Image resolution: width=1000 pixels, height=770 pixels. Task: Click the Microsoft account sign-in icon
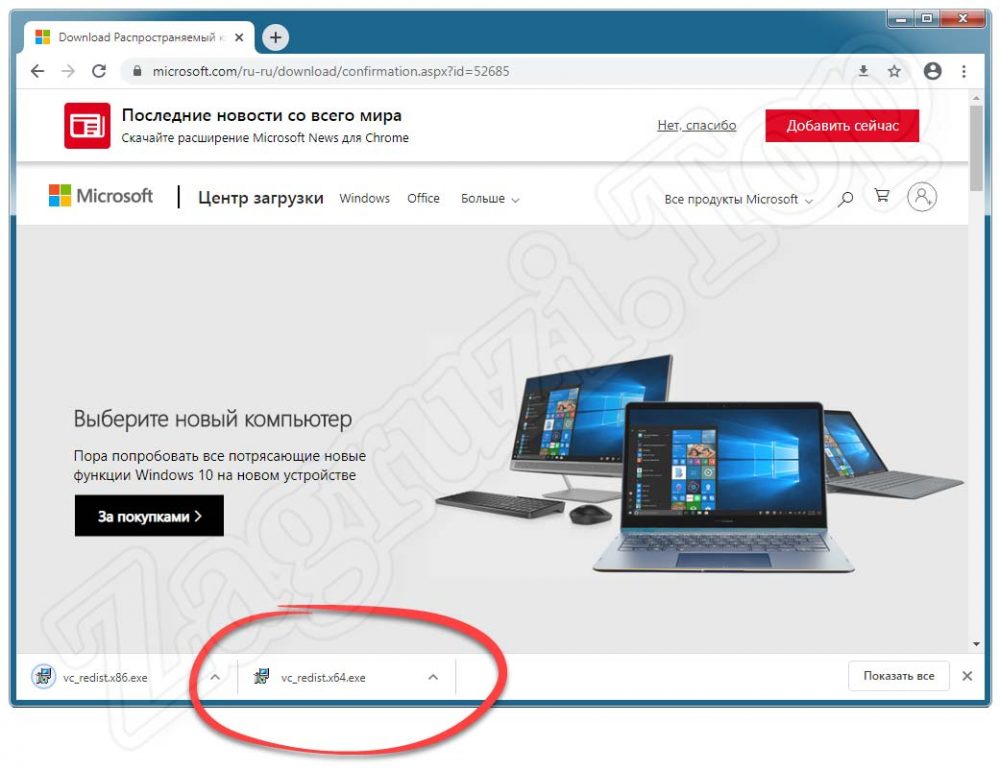click(x=921, y=197)
